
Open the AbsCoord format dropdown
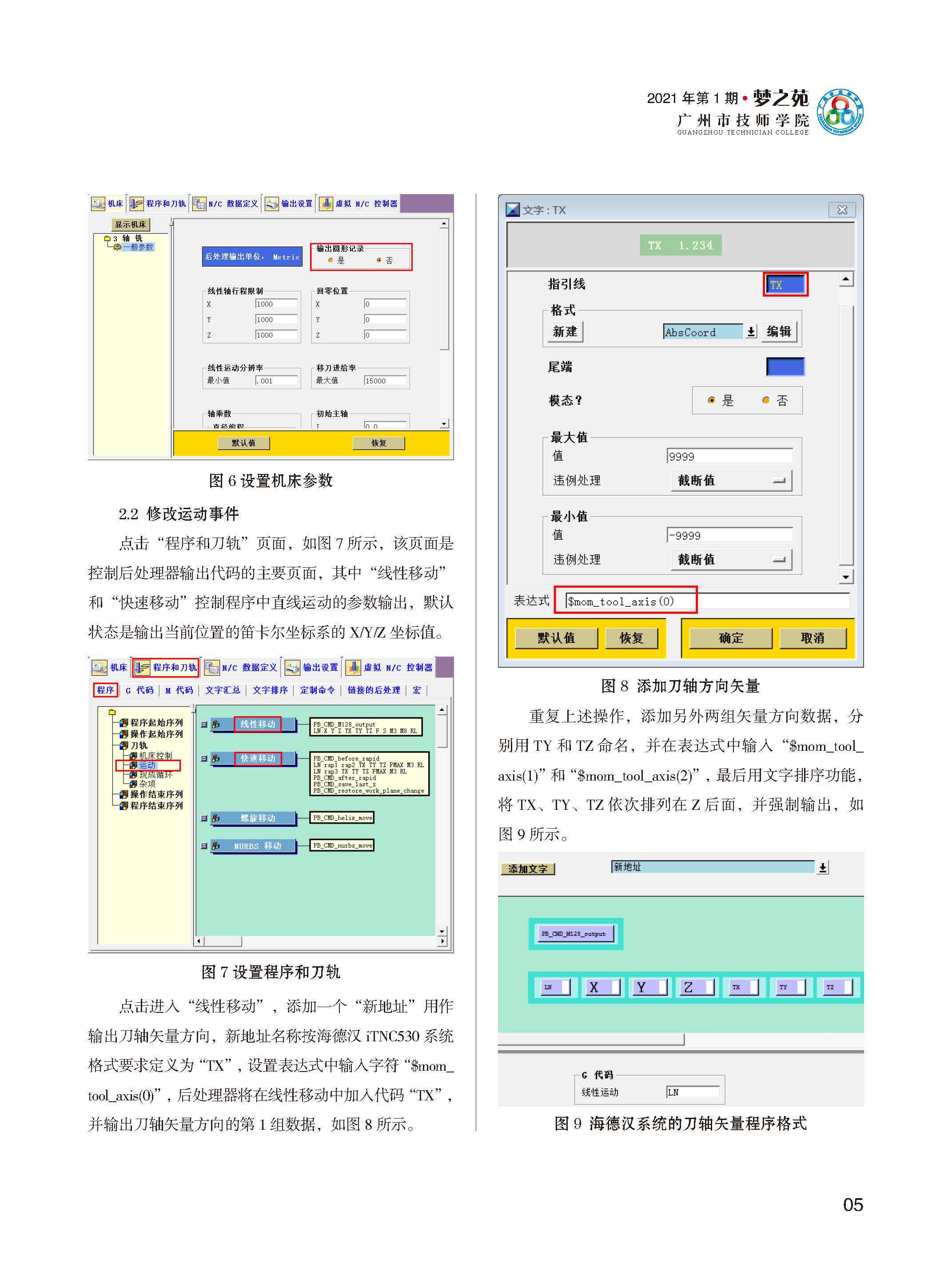751,332
